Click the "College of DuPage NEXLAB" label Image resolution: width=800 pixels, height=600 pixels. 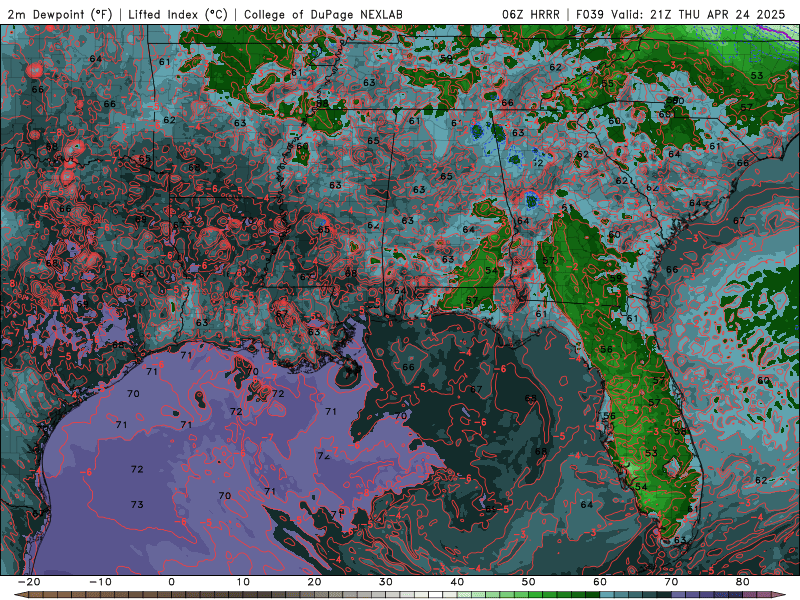pos(323,15)
